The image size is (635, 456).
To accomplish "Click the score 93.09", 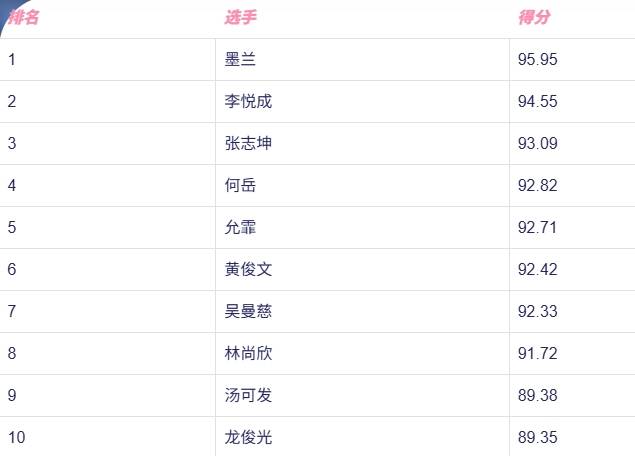I will pyautogui.click(x=537, y=143).
